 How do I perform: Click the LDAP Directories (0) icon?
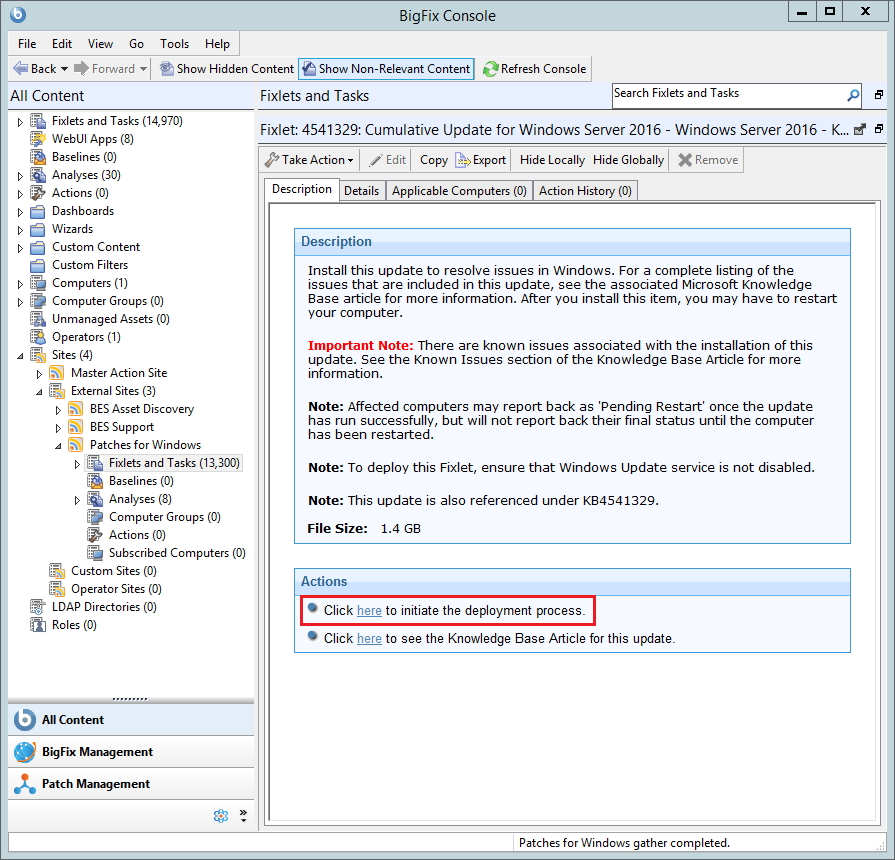[38, 607]
